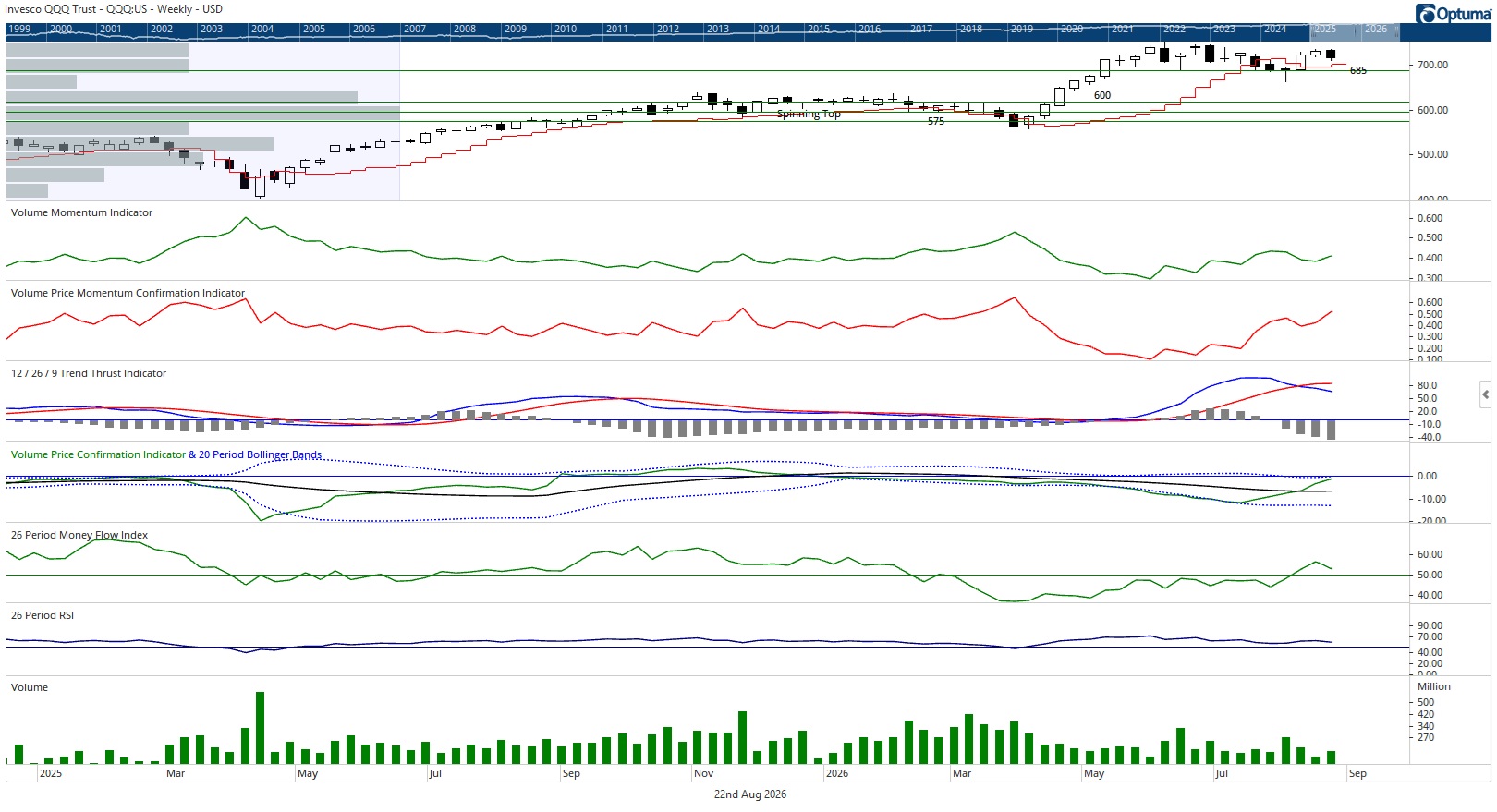
Task: Click the 575 price level annotation
Action: (936, 121)
